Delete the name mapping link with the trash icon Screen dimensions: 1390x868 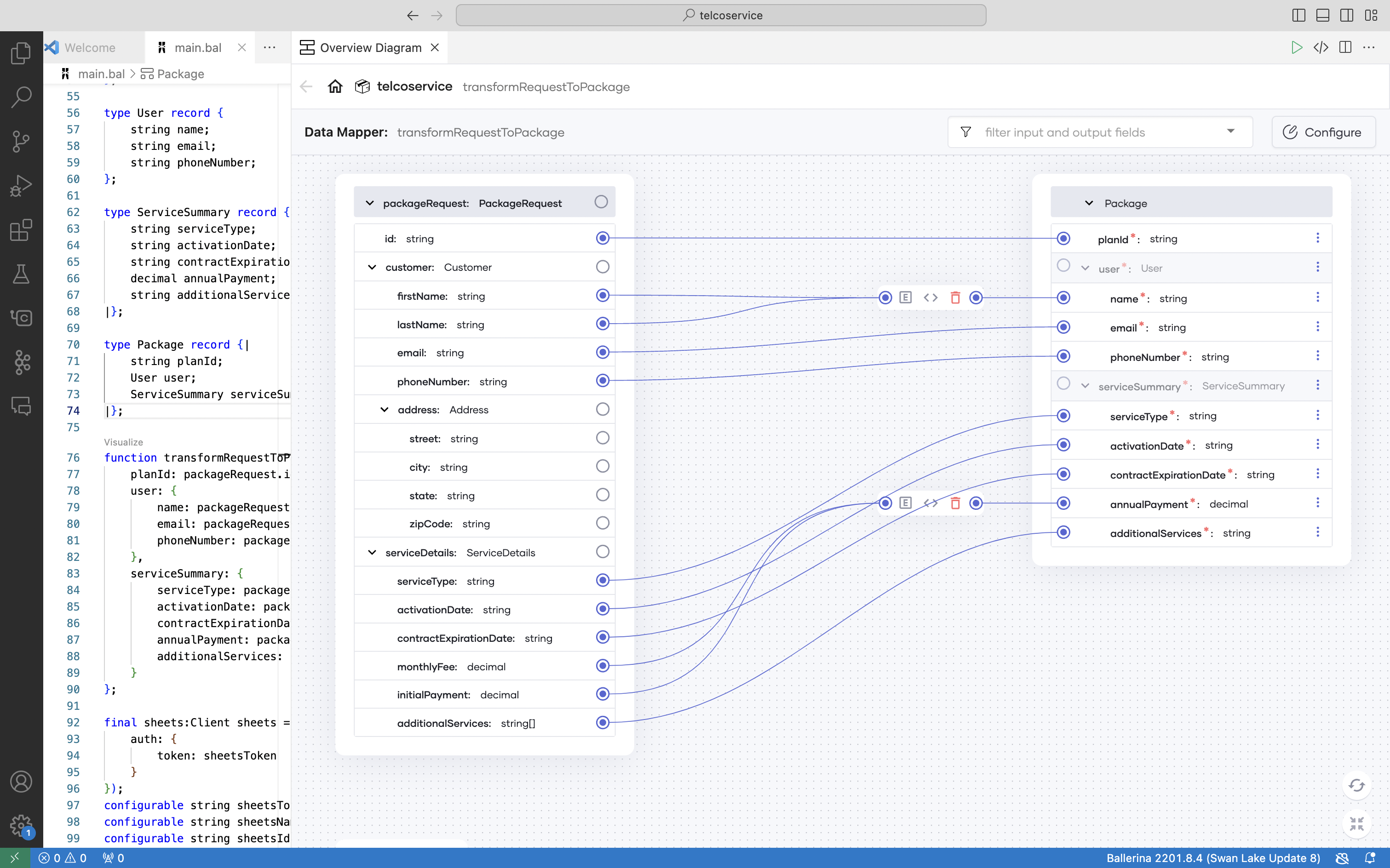click(955, 297)
